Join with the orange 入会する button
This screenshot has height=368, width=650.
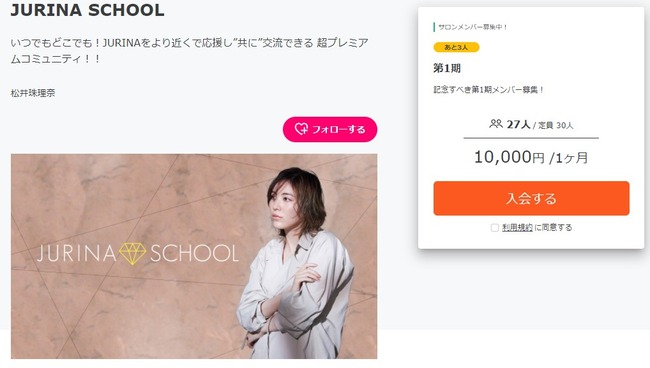click(531, 198)
